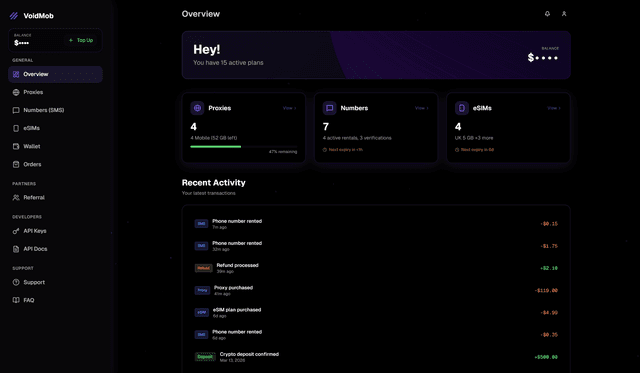Open the API Keys page
Image resolution: width=640 pixels, height=373 pixels.
point(55,231)
